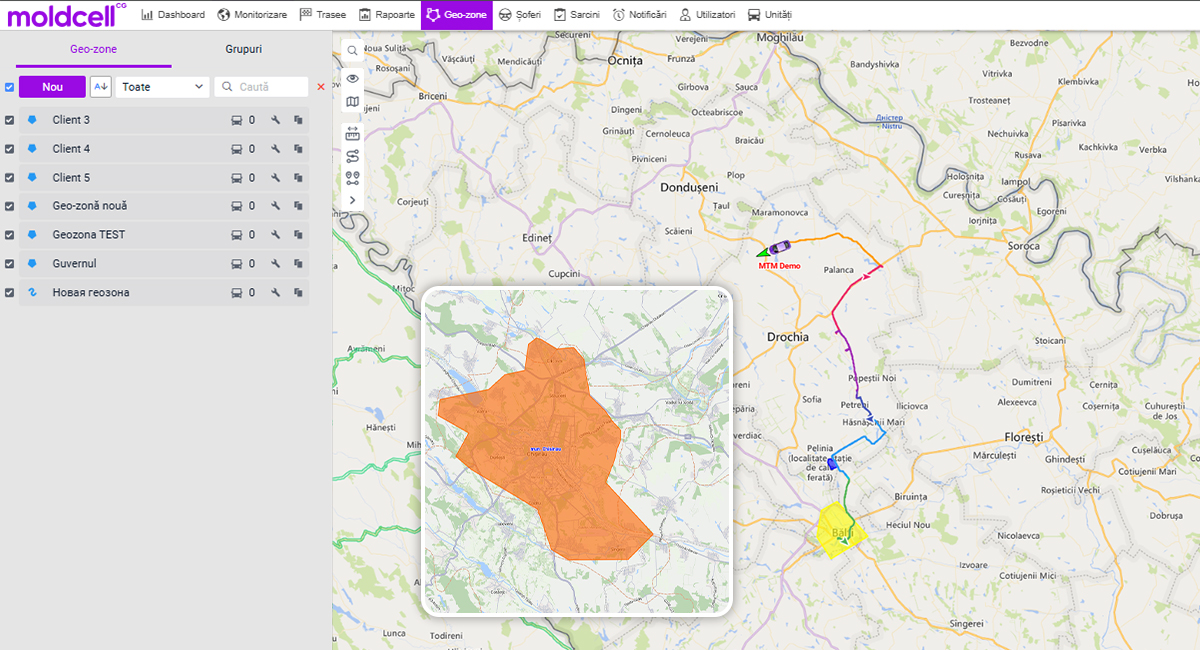
Task: Go to the Monitorizare section
Action: point(252,15)
